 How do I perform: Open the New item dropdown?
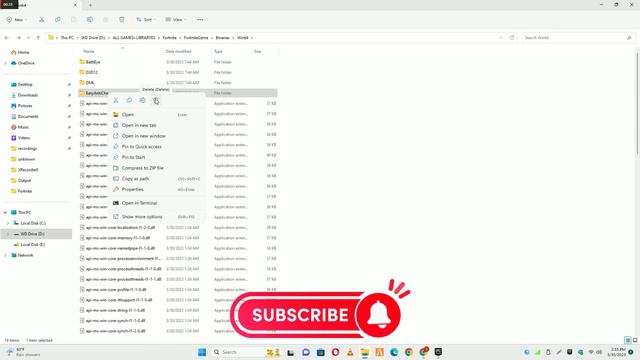click(x=17, y=20)
